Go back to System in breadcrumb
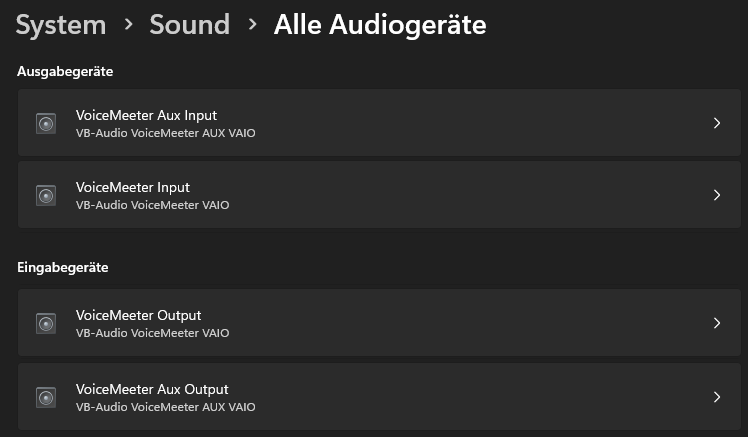Image resolution: width=748 pixels, height=437 pixels. click(61, 25)
